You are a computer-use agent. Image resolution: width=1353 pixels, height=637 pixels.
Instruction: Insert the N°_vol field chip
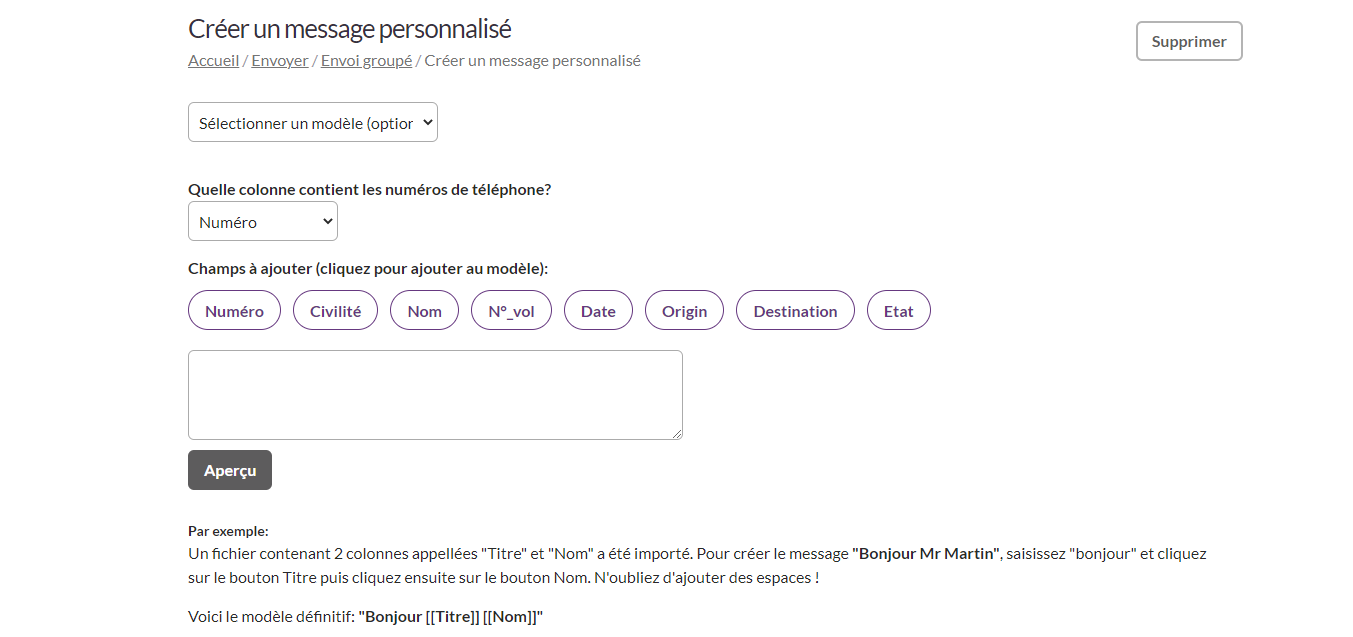pyautogui.click(x=511, y=311)
